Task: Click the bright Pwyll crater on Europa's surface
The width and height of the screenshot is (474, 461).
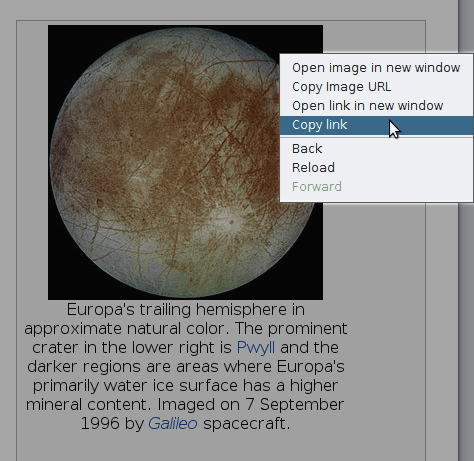Action: [x=231, y=221]
